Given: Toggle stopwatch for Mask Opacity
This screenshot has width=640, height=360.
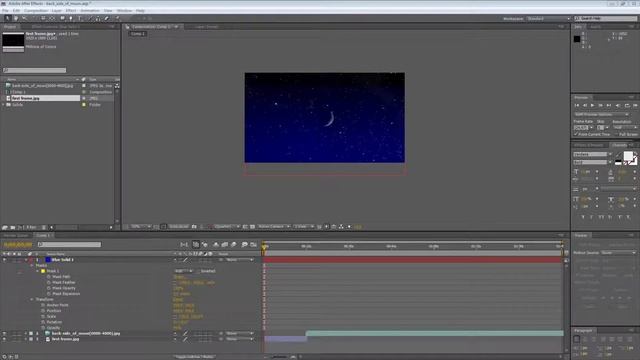Looking at the screenshot, I should pyautogui.click(x=49, y=288).
